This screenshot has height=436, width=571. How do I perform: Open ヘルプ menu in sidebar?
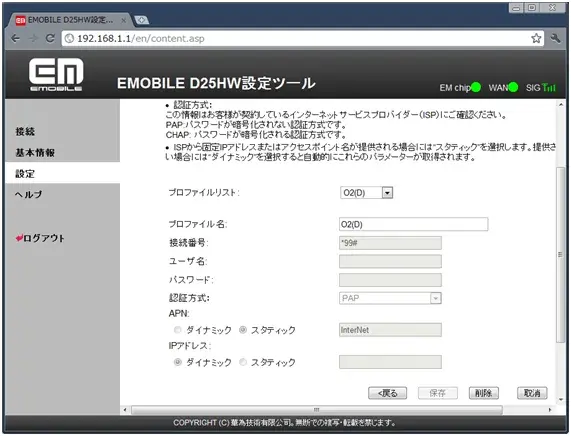[x=28, y=194]
